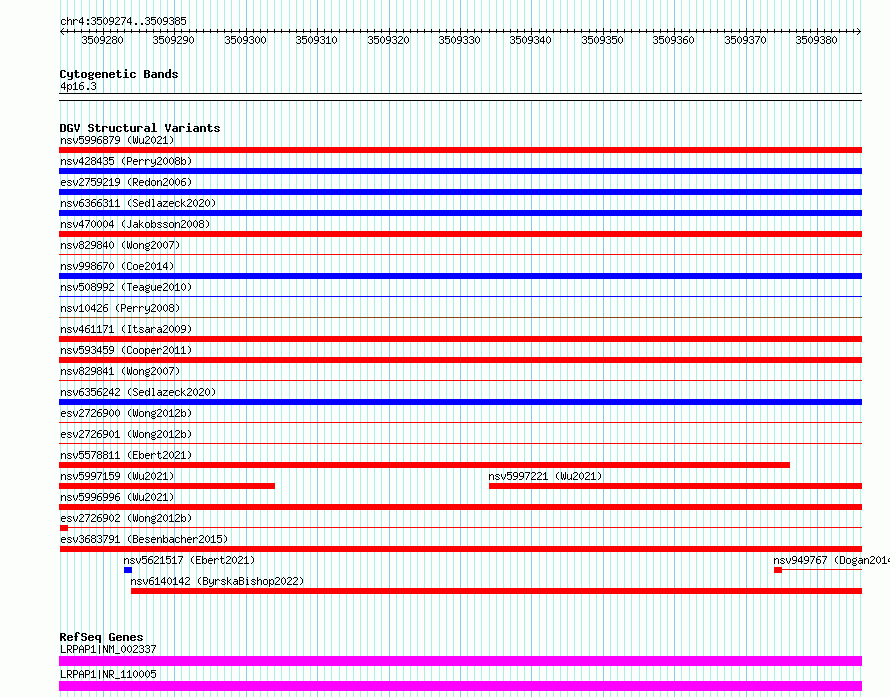Viewport: 890px width, 697px height.
Task: Open the esv2759219 (Redon2006) variant
Action: pyautogui.click(x=126, y=182)
